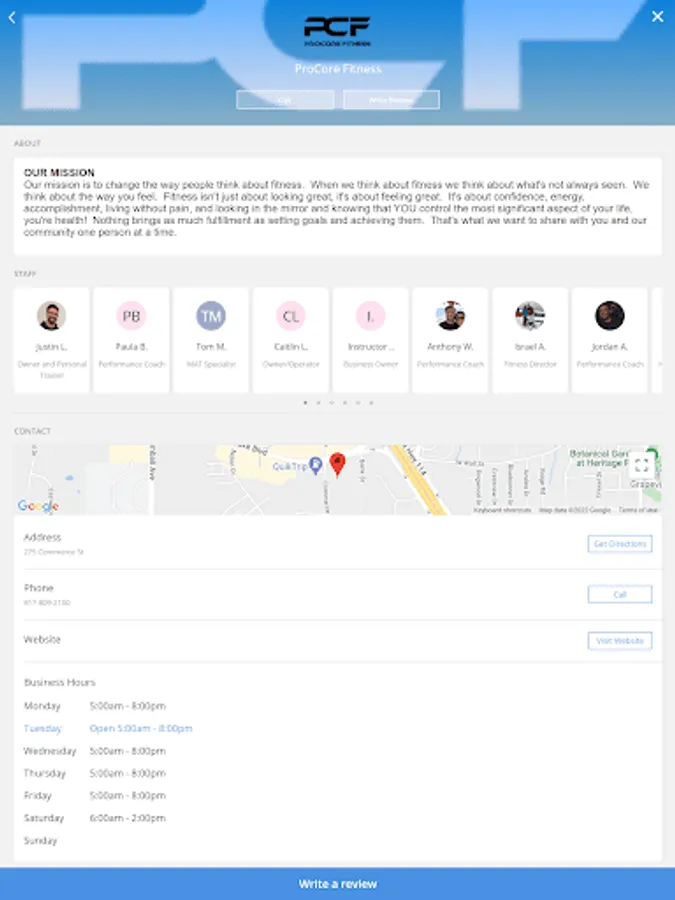Open Jordan A.'s staff photo
The height and width of the screenshot is (900, 675).
[x=610, y=316]
